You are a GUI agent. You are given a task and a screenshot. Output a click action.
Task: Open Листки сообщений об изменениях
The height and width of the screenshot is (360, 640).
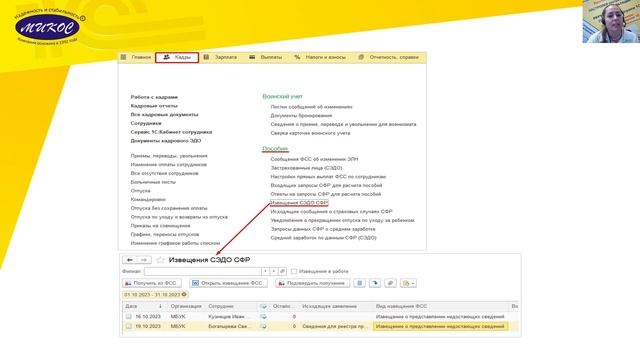311,107
